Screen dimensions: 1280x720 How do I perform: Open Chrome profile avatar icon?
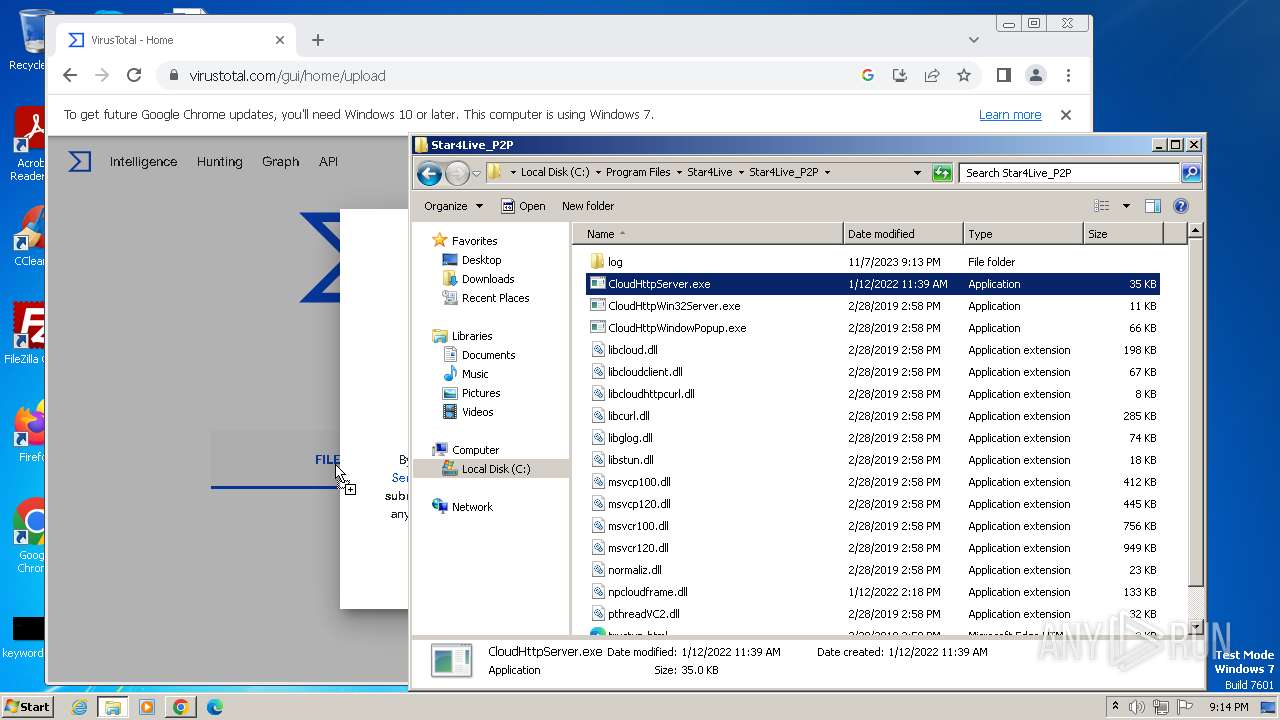coord(1036,75)
